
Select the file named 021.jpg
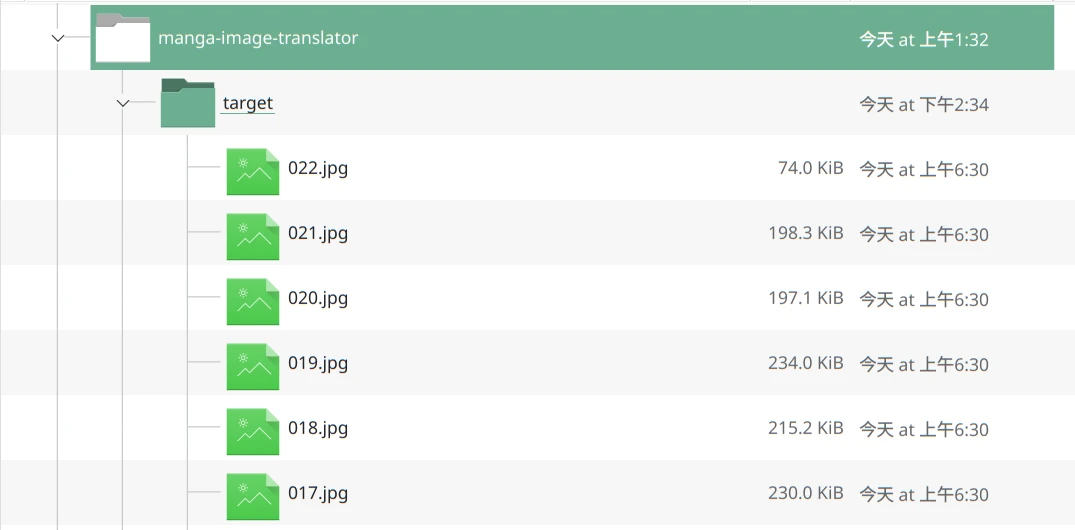coord(318,233)
